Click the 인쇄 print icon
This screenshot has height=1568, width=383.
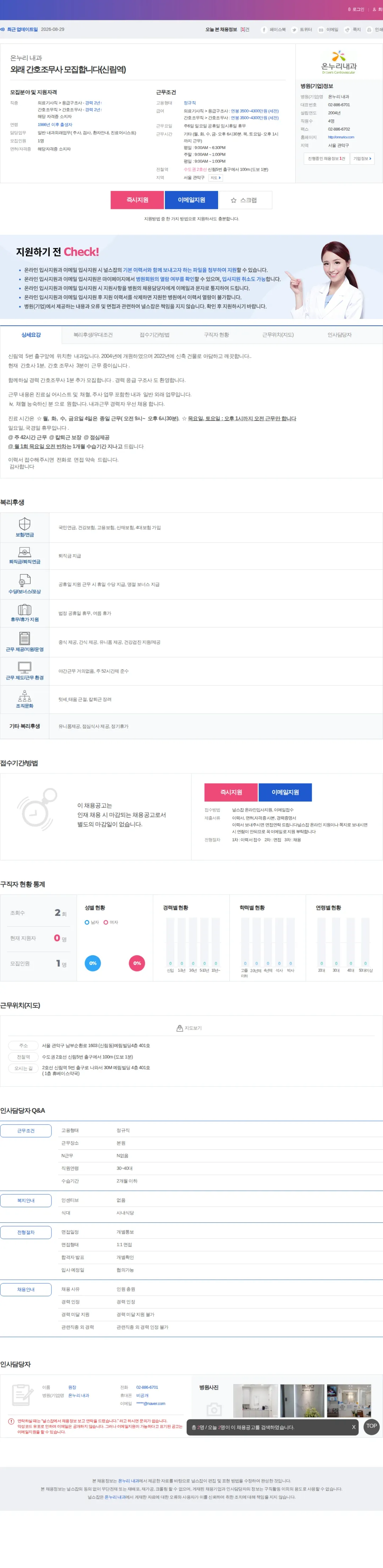coord(369,29)
